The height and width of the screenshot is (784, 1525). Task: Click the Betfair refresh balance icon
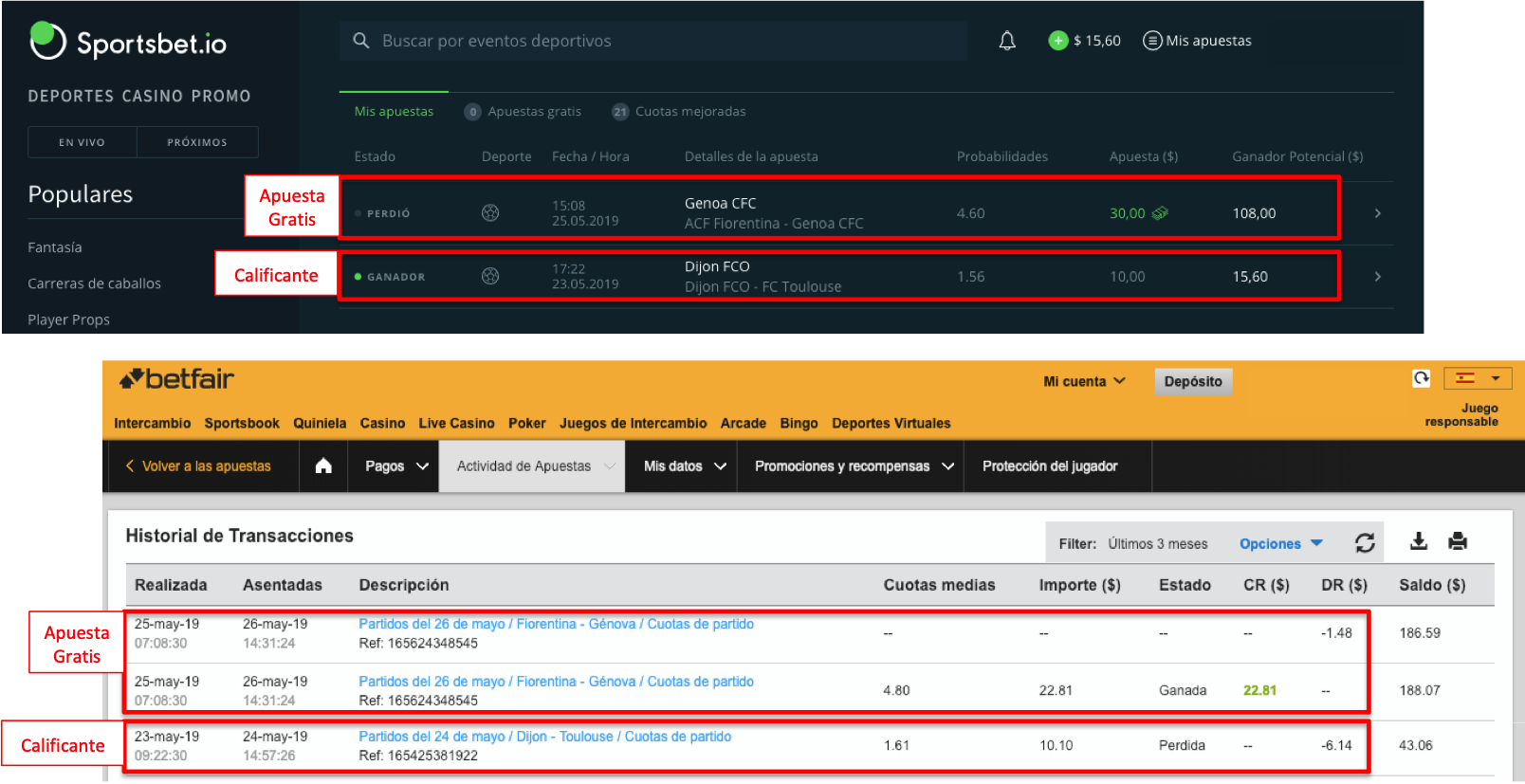tap(1421, 378)
